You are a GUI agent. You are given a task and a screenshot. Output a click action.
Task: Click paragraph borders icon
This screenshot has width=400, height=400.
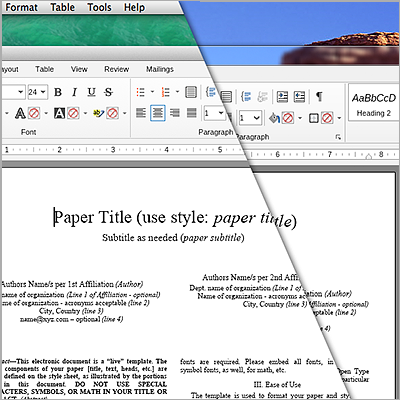coord(314,118)
